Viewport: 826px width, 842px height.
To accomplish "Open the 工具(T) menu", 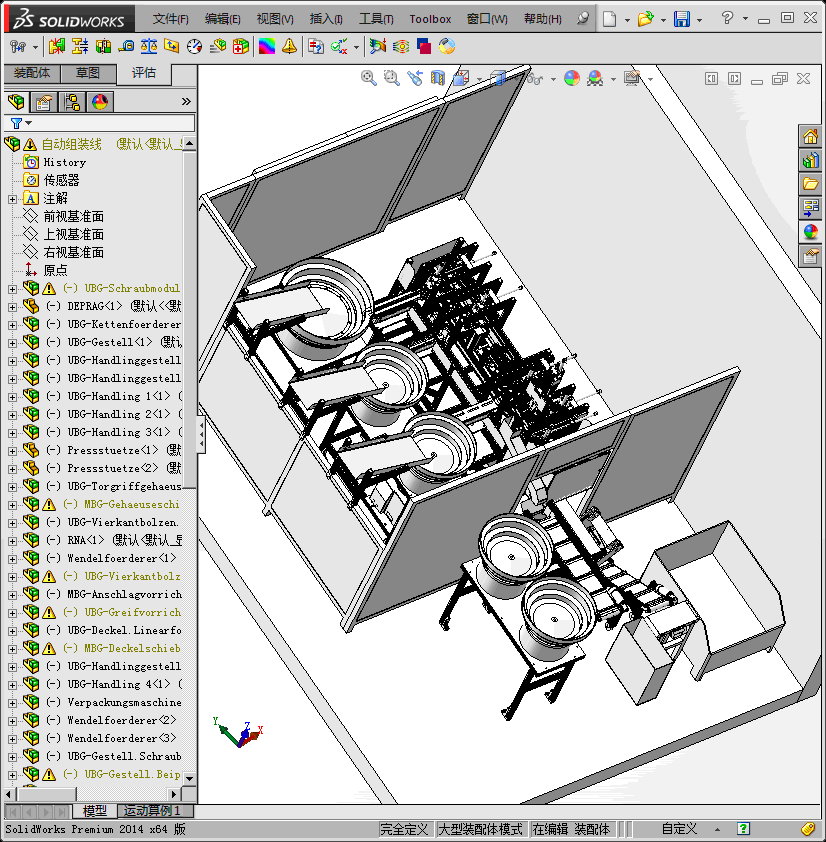I will pos(376,19).
